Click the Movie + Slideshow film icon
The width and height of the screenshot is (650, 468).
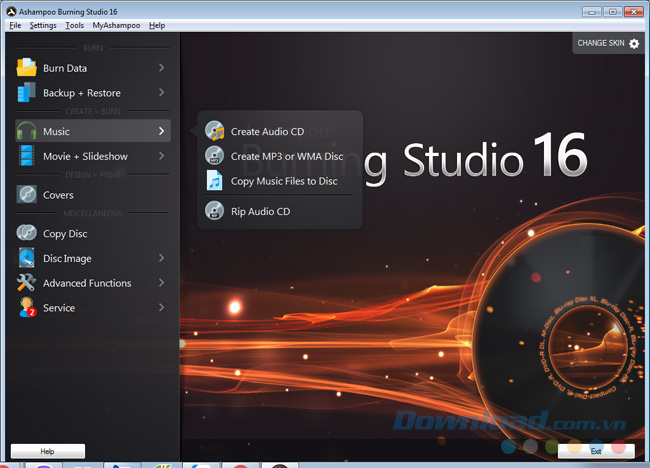(26, 156)
